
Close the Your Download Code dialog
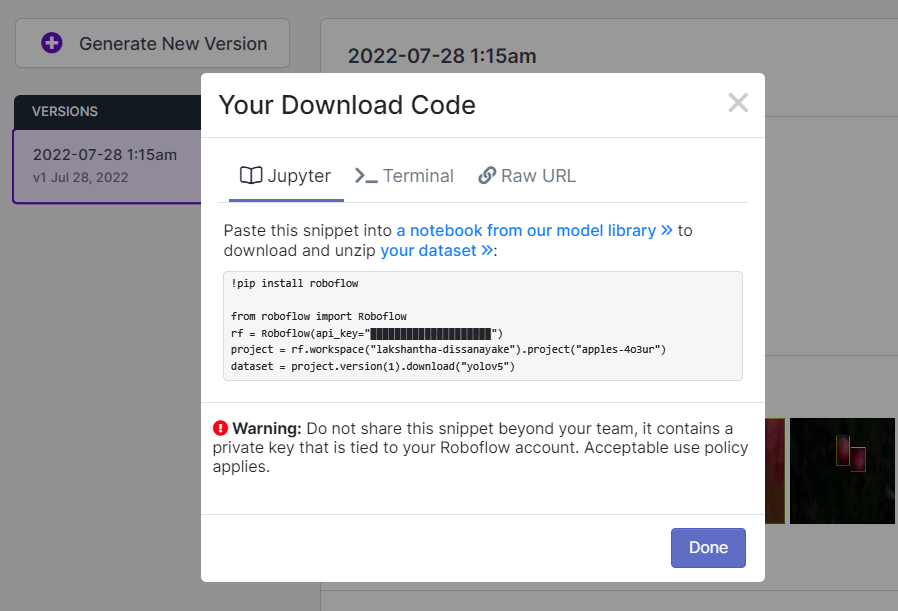[738, 103]
